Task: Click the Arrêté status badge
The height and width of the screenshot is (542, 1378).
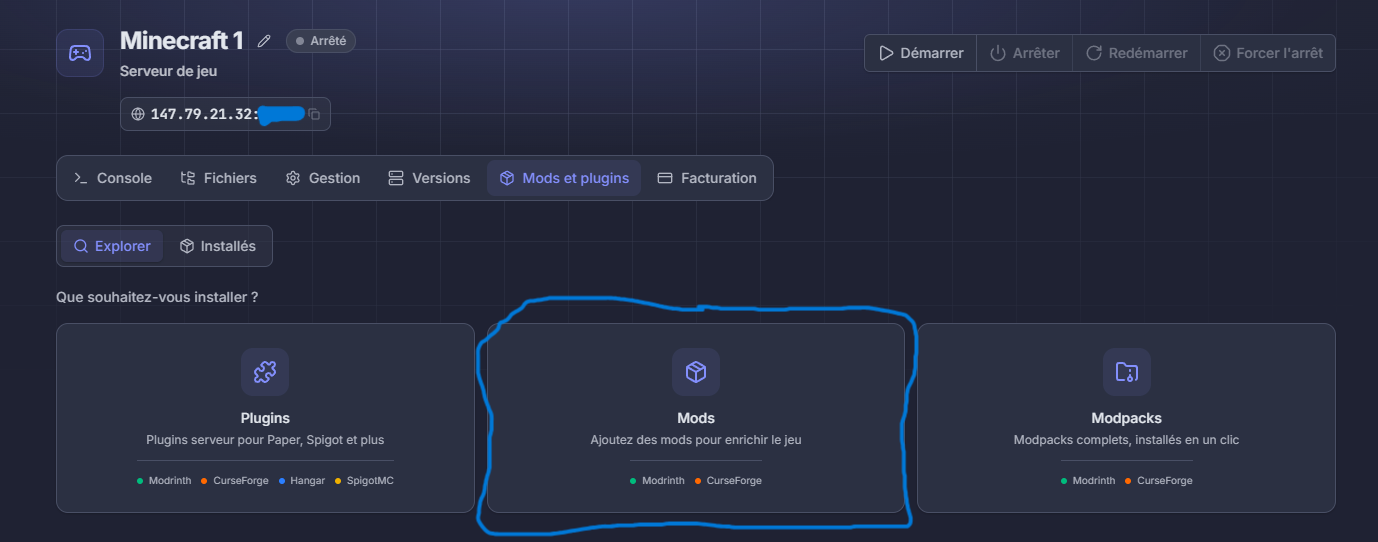Action: click(x=321, y=41)
